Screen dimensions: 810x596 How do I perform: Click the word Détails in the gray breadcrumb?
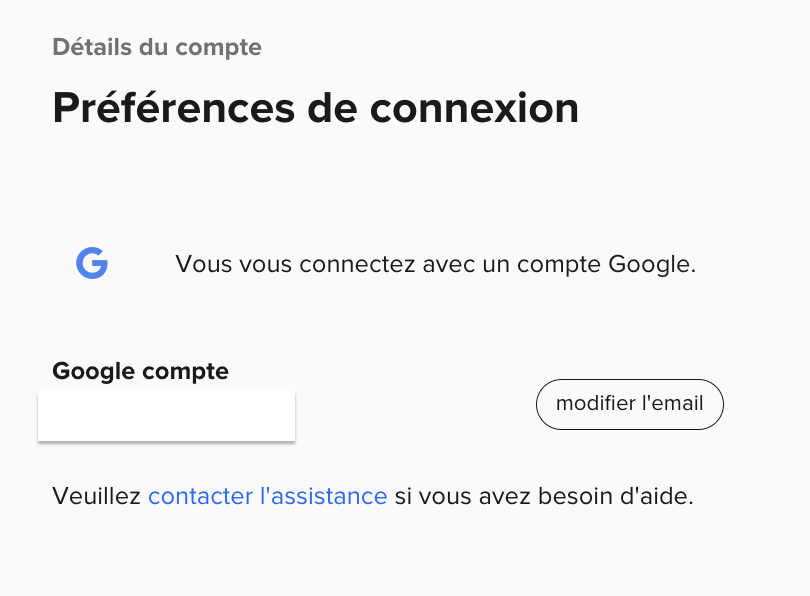pos(92,47)
